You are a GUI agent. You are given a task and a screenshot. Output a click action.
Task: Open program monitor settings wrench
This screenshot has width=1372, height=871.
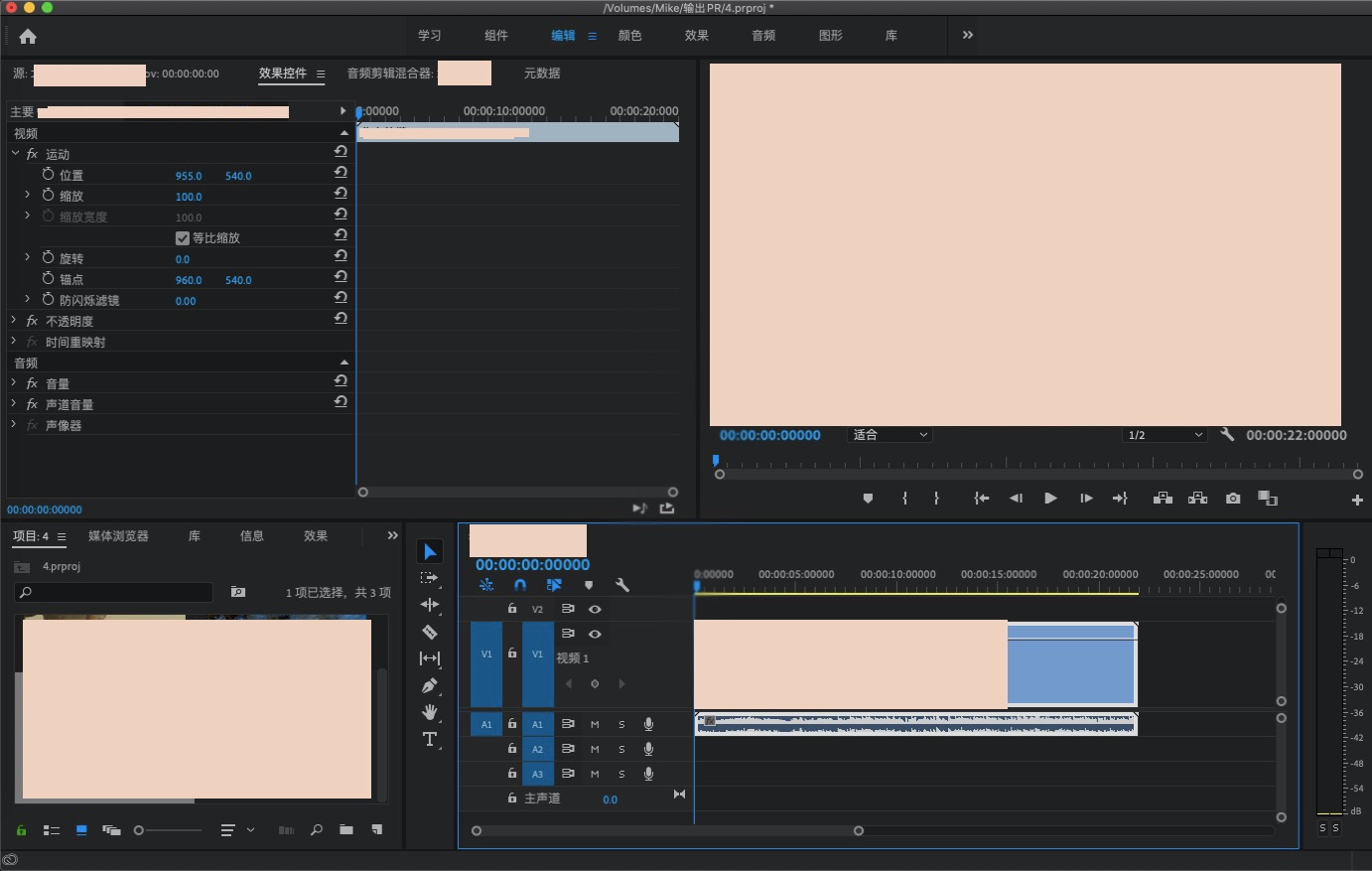pyautogui.click(x=1227, y=434)
